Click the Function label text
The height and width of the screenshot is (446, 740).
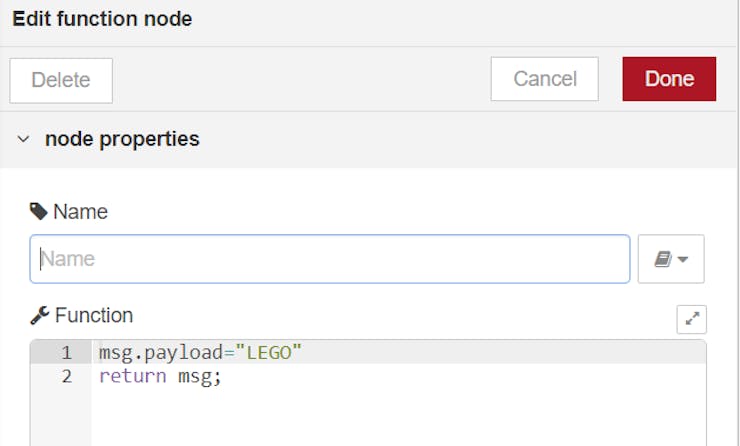[x=94, y=315]
